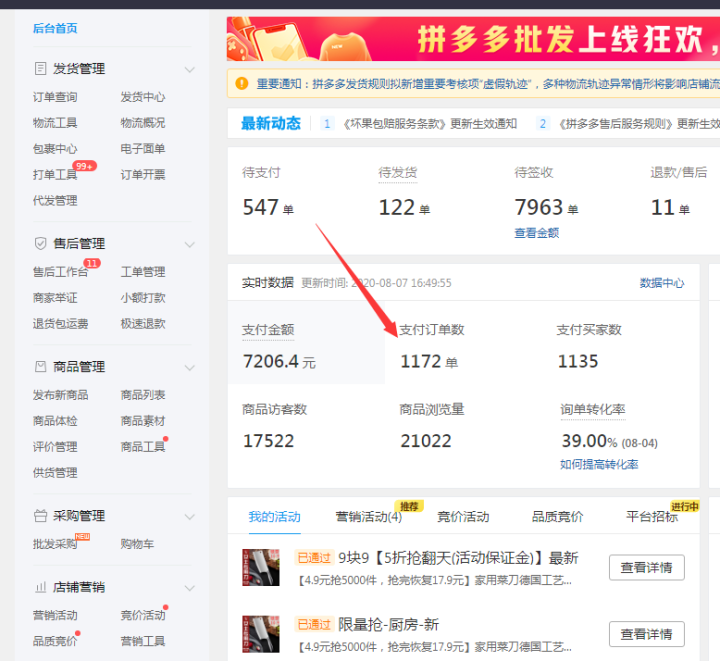
Task: Open 营销活动 in sidebar
Action: coord(55,615)
